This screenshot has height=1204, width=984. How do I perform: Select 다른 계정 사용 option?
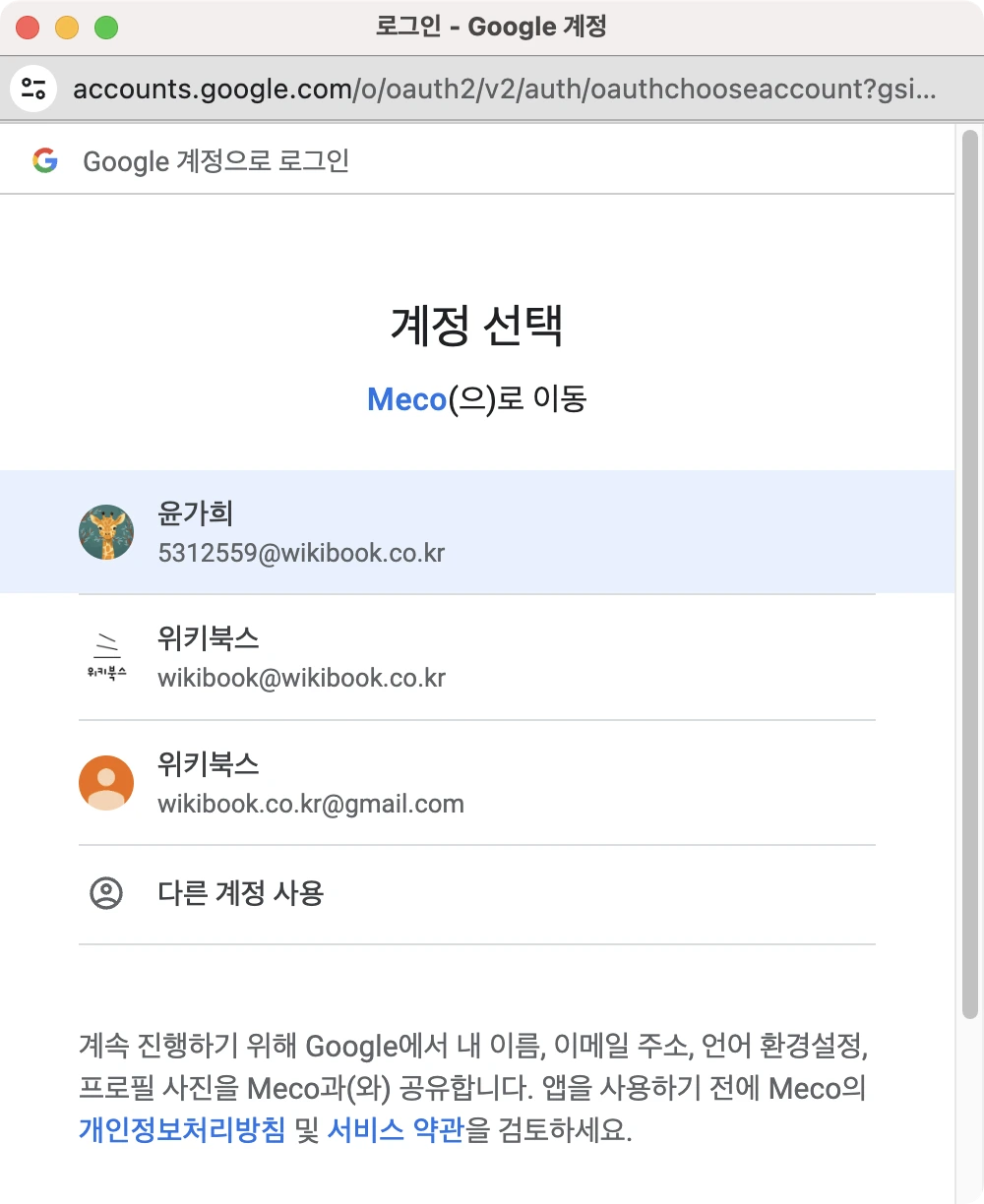(477, 894)
